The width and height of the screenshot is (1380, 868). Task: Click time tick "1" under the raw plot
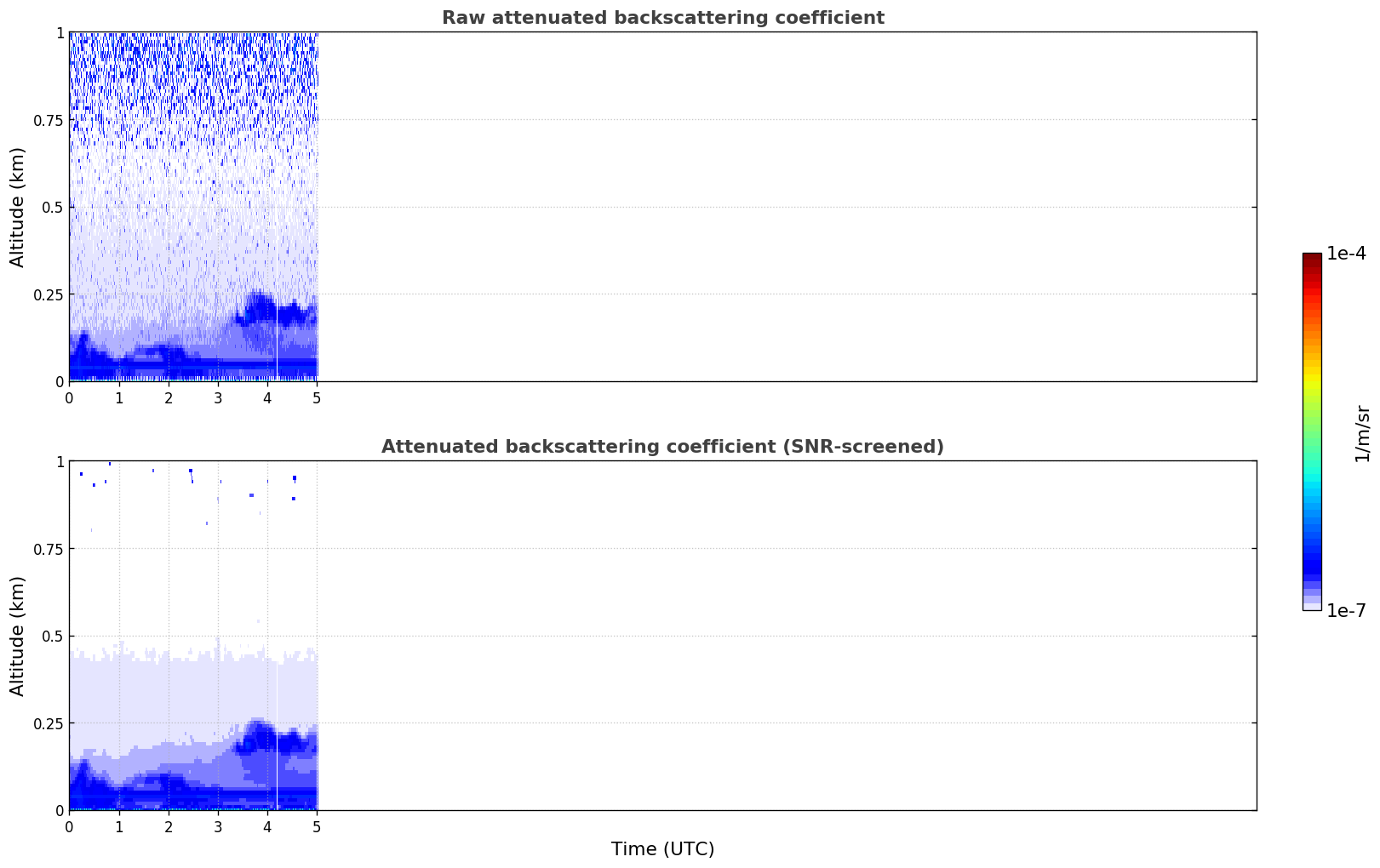[119, 397]
